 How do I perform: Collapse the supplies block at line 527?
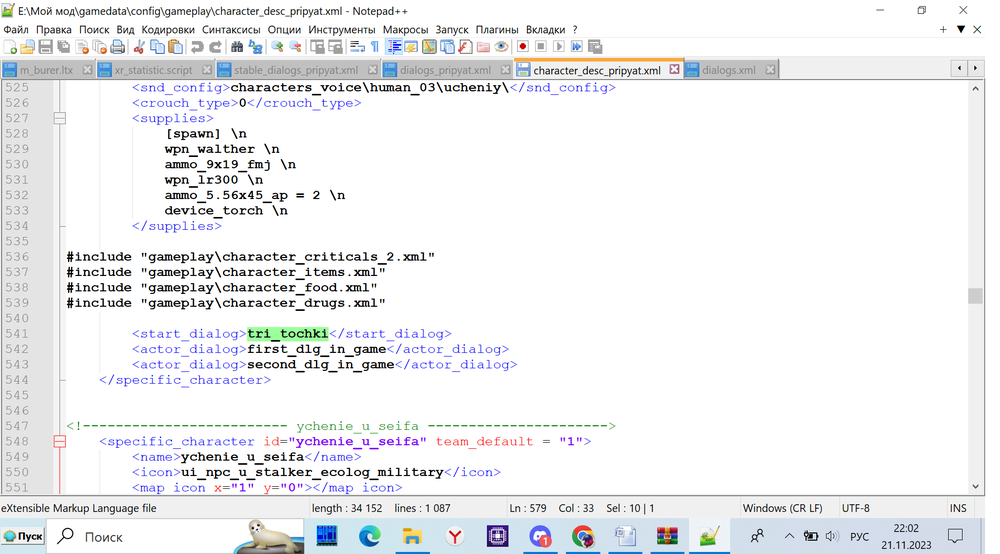tap(59, 118)
